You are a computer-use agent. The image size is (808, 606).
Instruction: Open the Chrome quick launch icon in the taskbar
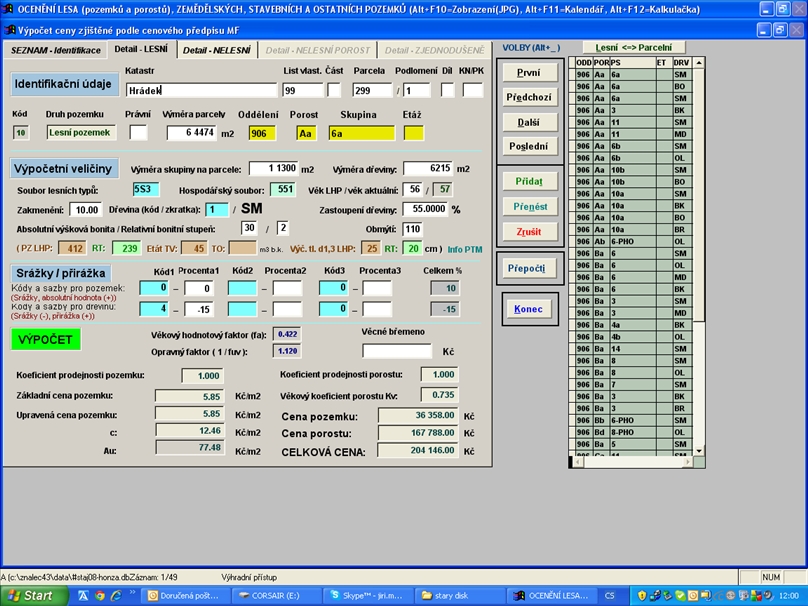tap(100, 595)
